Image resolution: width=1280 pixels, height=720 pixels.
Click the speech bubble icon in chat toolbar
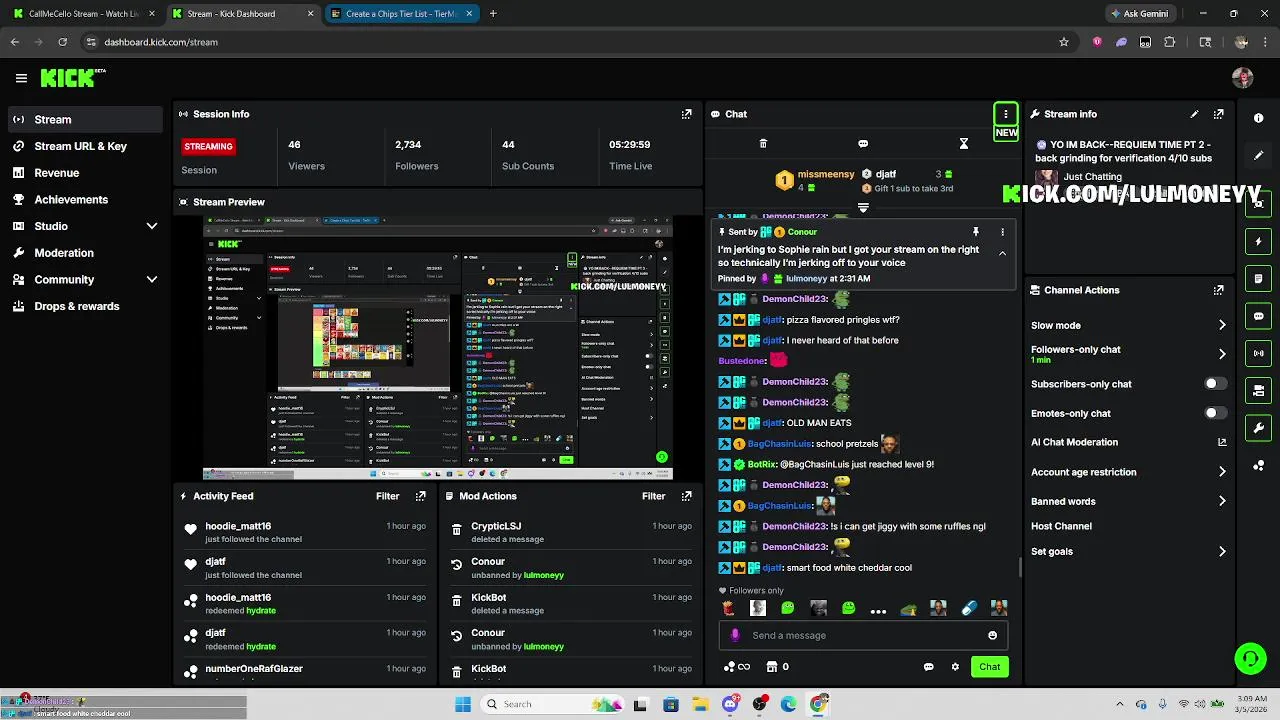click(x=863, y=144)
